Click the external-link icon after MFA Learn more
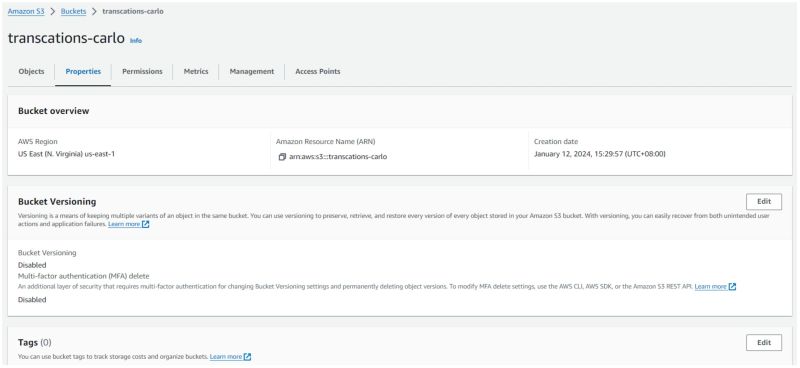This screenshot has height=368, width=800. pos(733,287)
